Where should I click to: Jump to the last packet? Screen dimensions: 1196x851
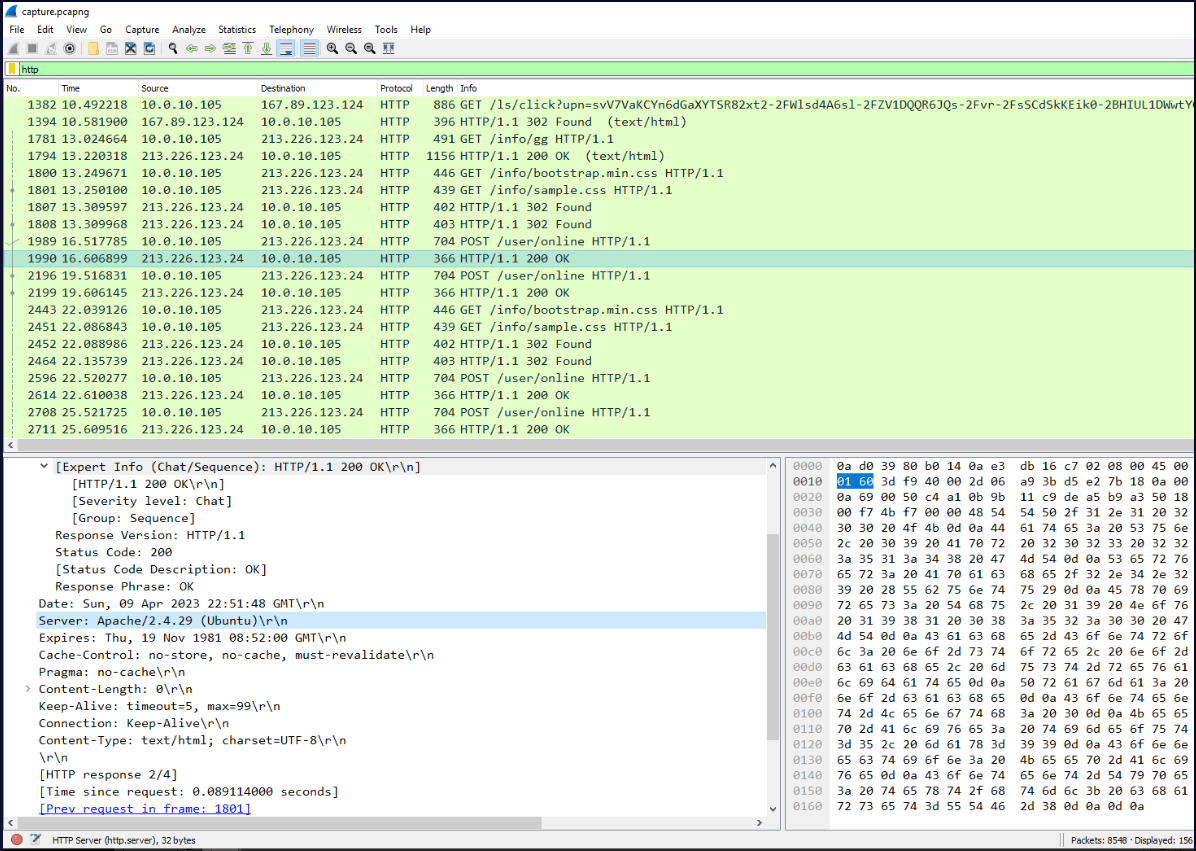point(266,49)
